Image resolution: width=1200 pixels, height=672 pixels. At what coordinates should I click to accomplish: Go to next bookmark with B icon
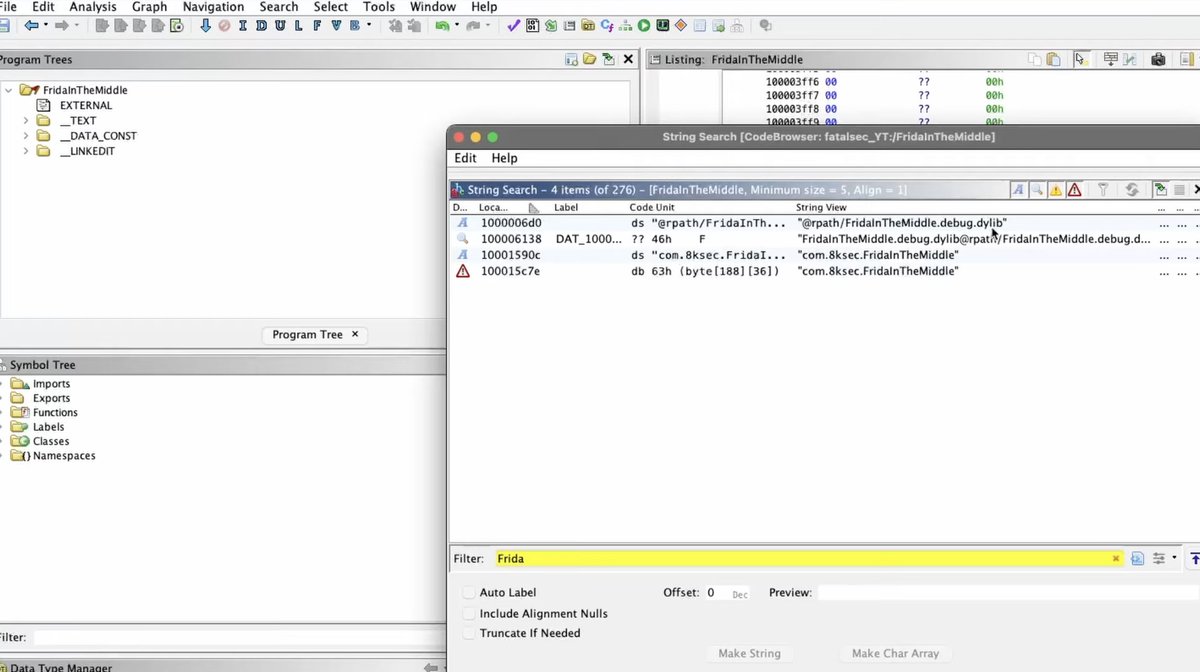354,26
